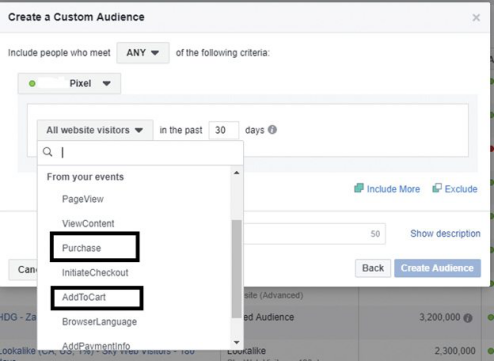The width and height of the screenshot is (494, 361).
Task: Select the ViewContent event
Action: 88,223
